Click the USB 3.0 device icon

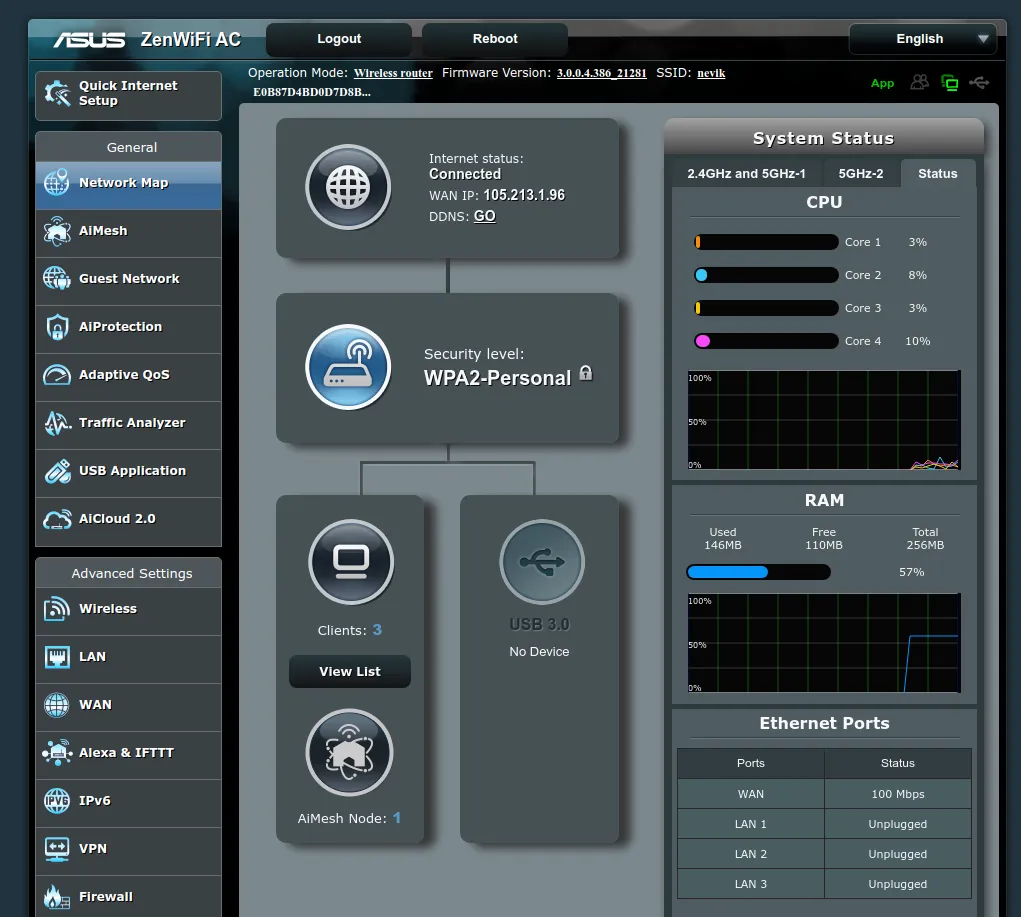(x=542, y=562)
